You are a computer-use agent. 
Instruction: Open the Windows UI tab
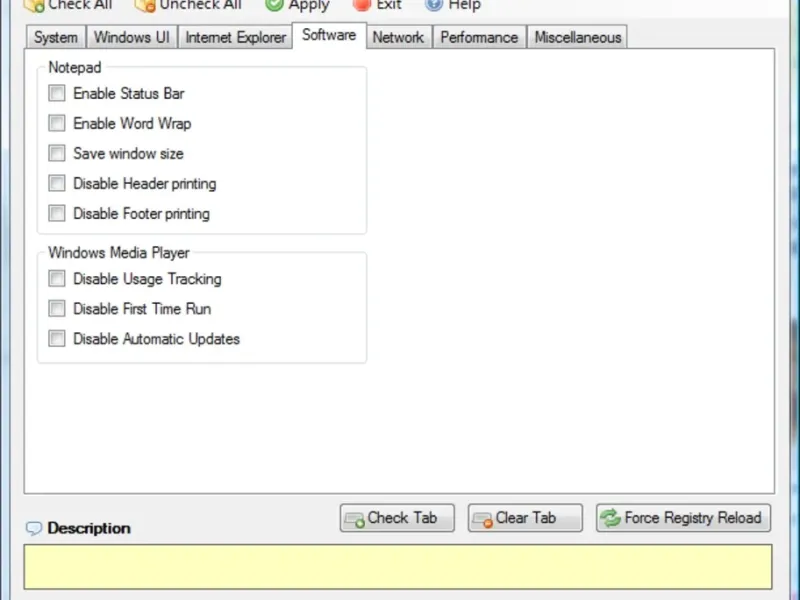[x=132, y=37]
